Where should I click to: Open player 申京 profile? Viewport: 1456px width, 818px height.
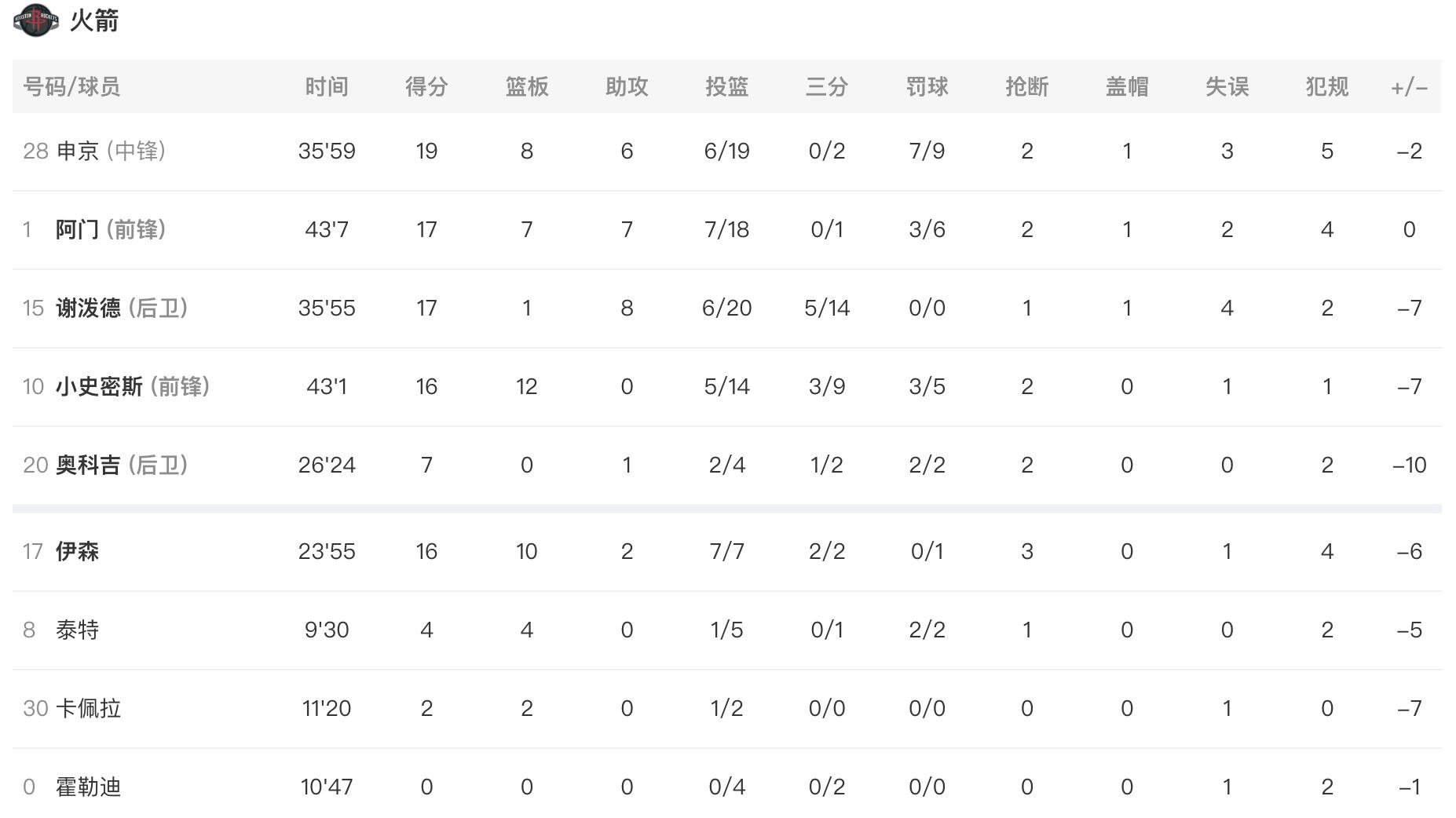coord(78,151)
